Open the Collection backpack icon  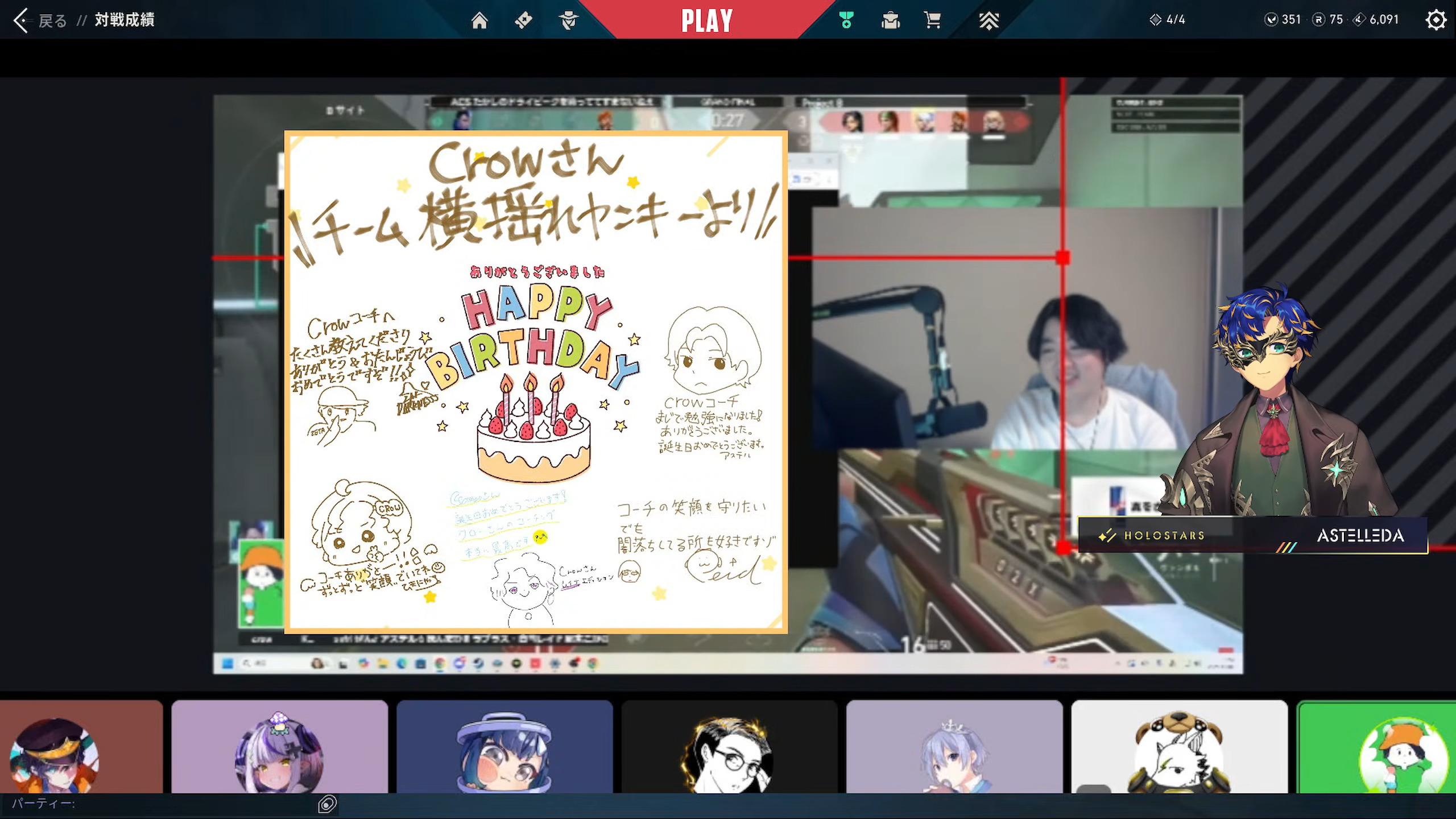(x=890, y=20)
